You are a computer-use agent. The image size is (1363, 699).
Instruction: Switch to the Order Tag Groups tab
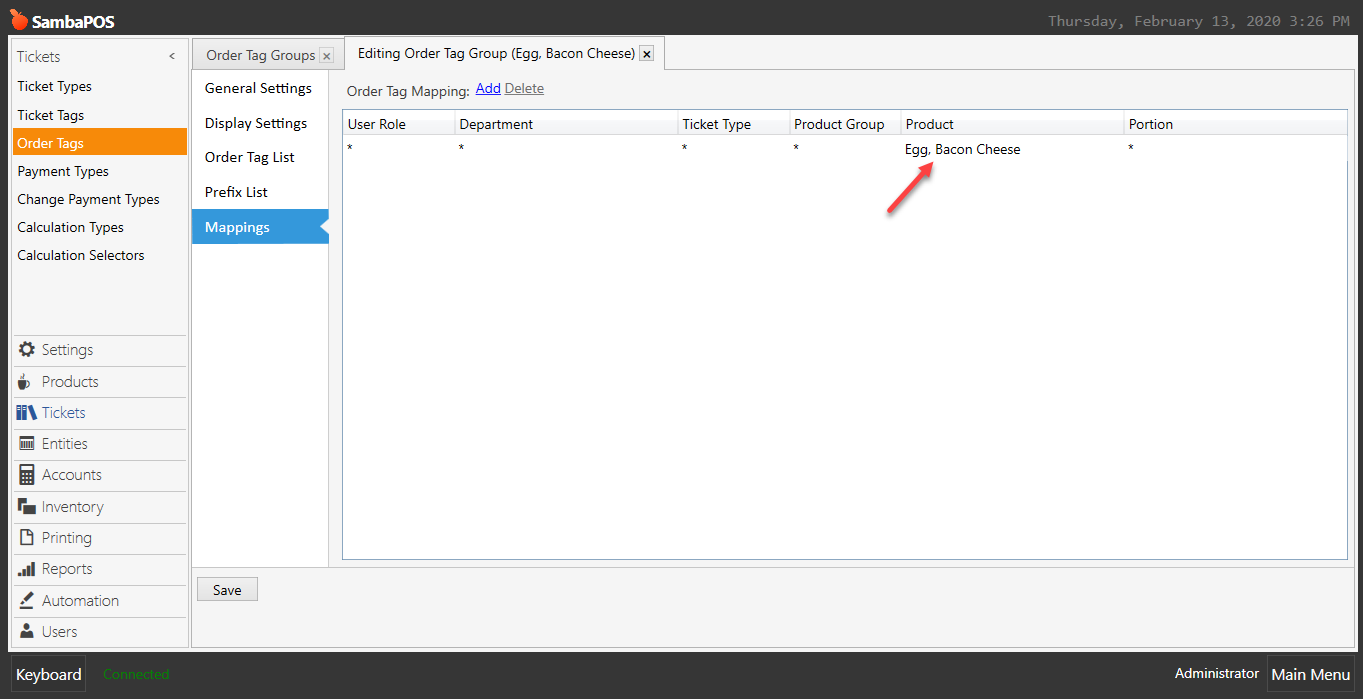point(259,55)
